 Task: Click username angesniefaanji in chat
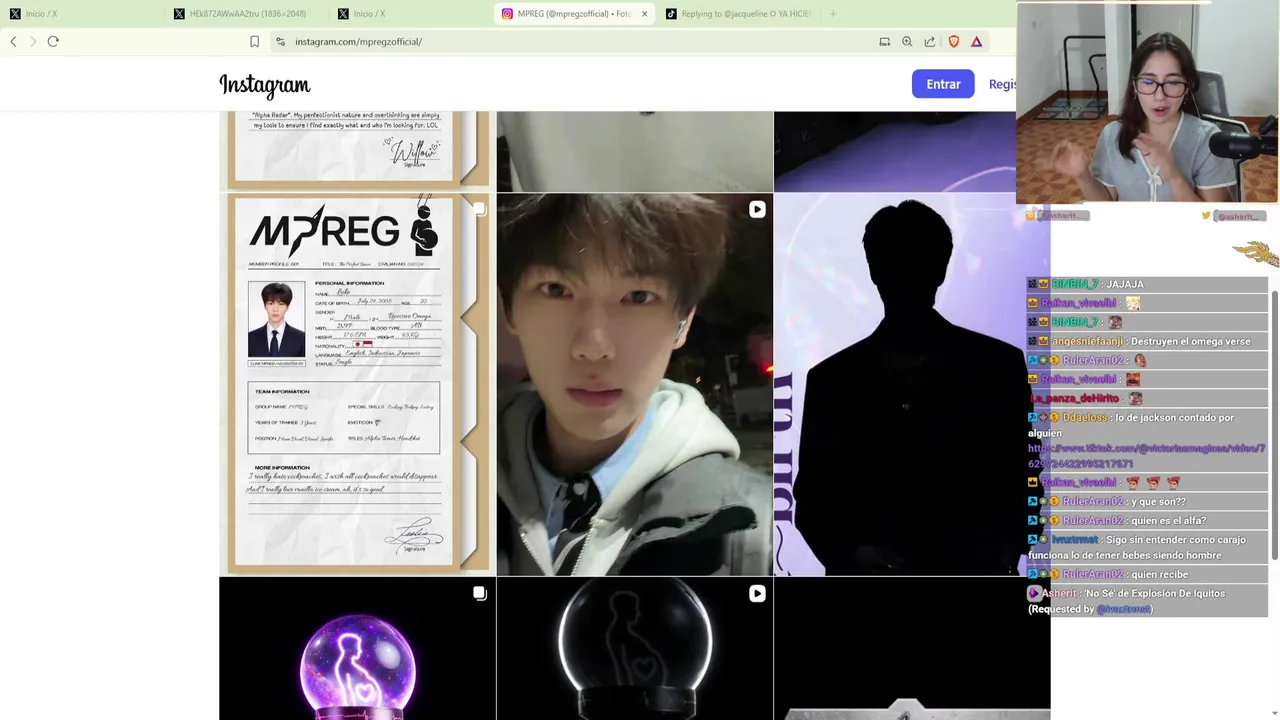[1087, 341]
